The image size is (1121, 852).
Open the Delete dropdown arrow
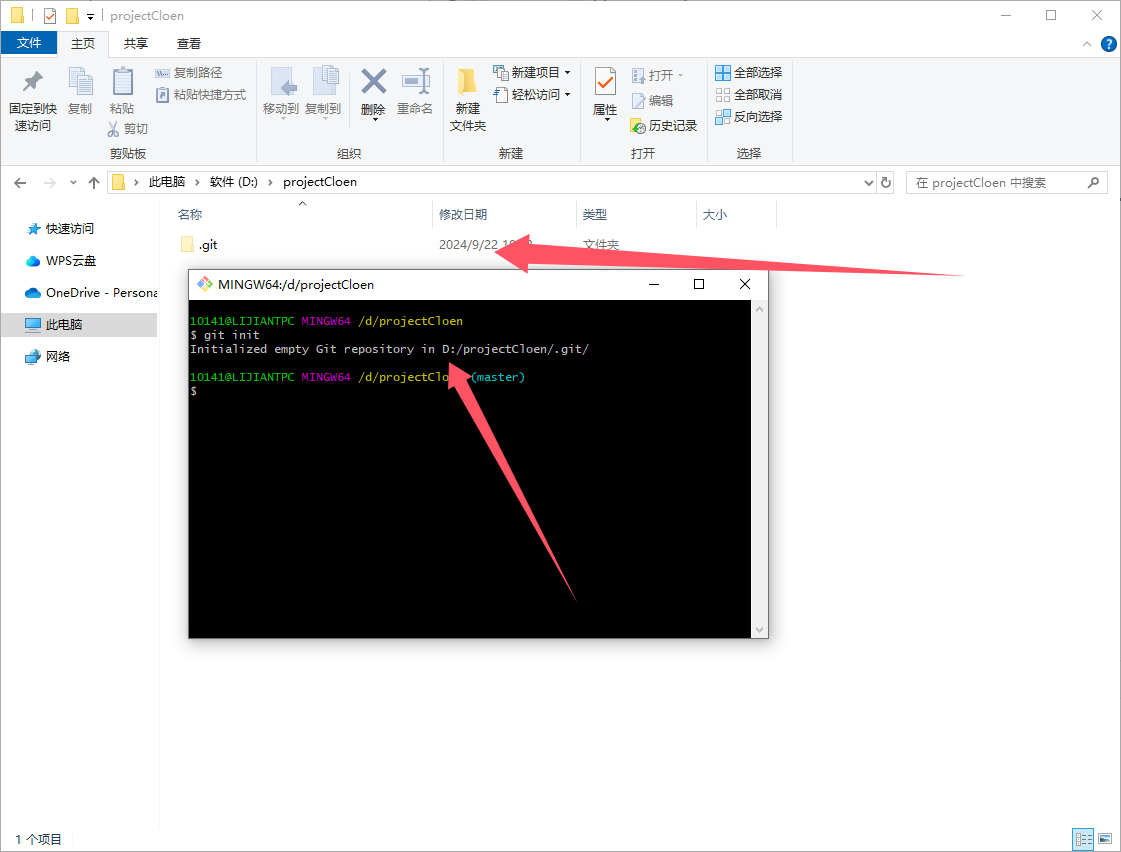(x=374, y=120)
